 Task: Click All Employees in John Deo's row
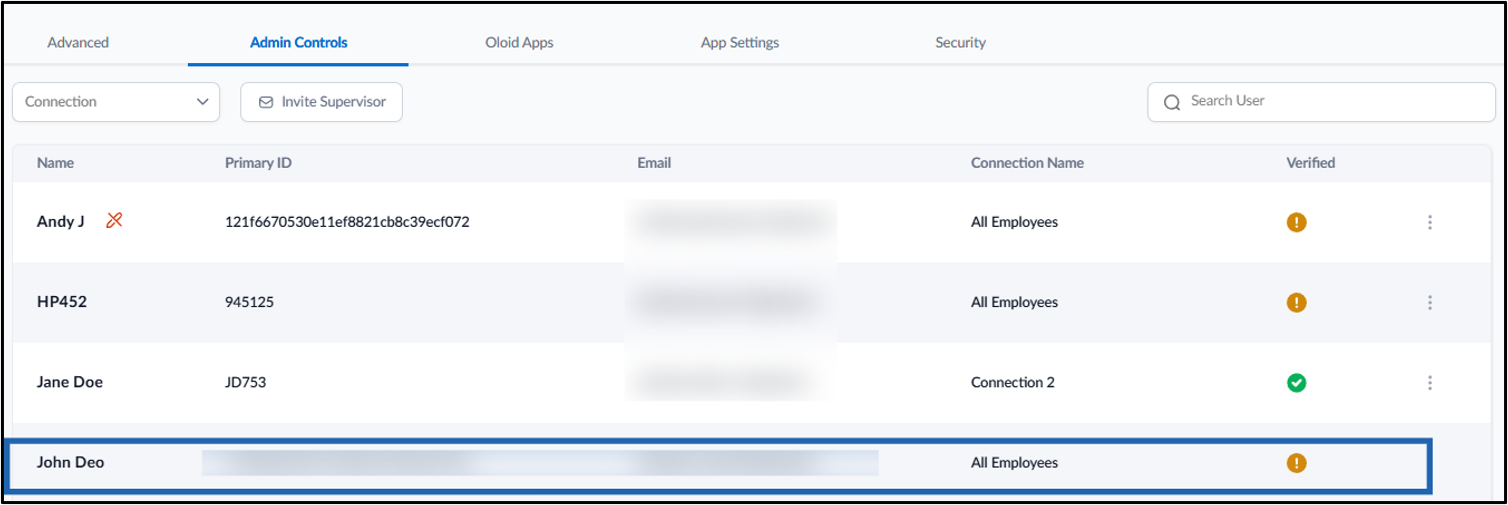tap(1014, 462)
